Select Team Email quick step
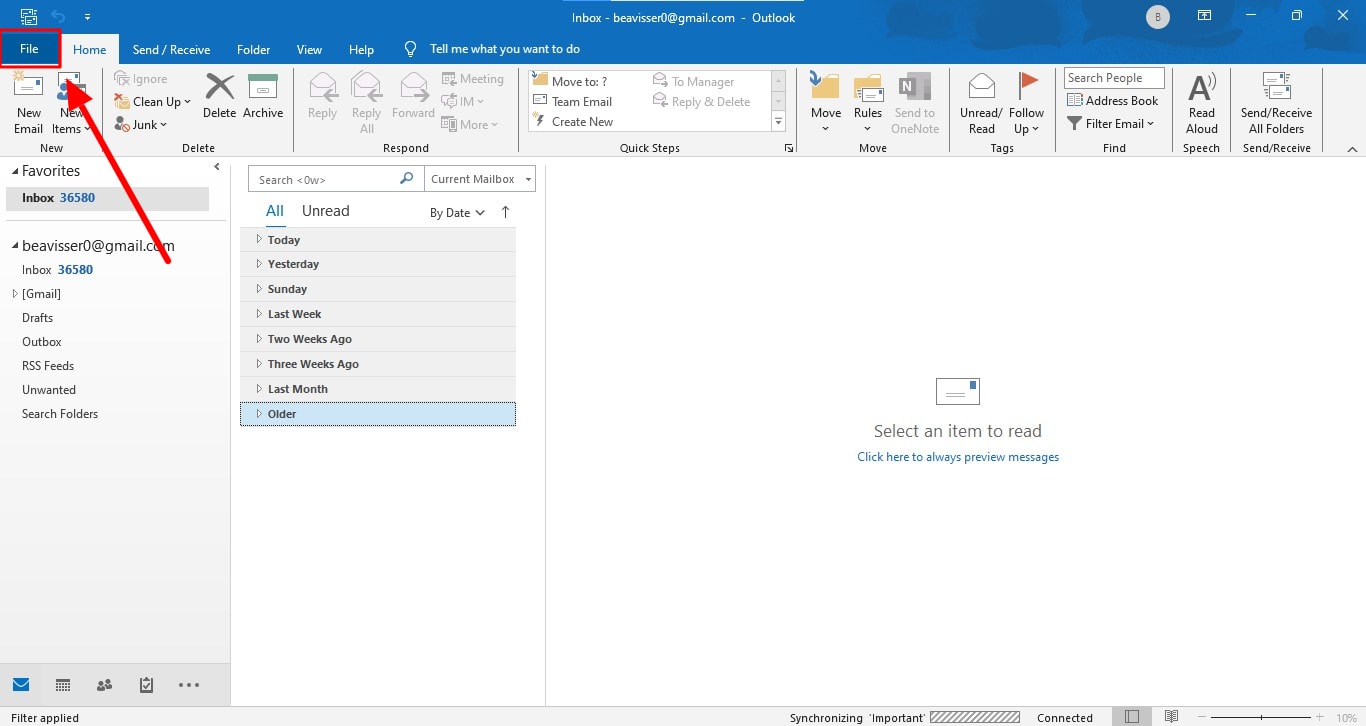 [x=571, y=102]
